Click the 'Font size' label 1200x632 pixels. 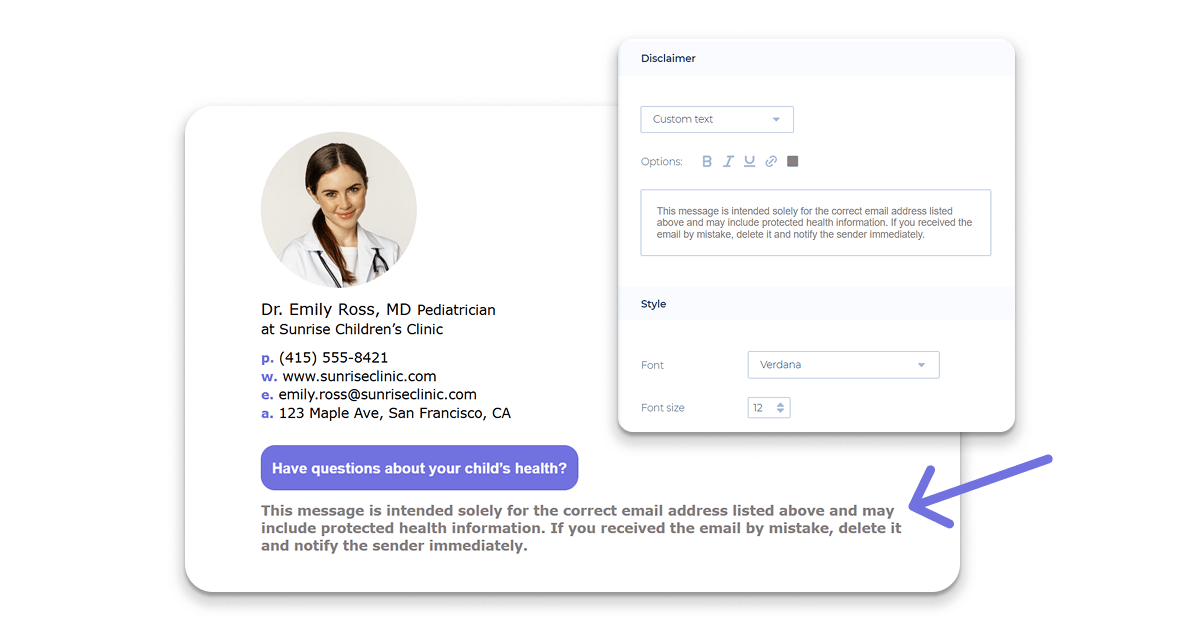[x=663, y=408]
